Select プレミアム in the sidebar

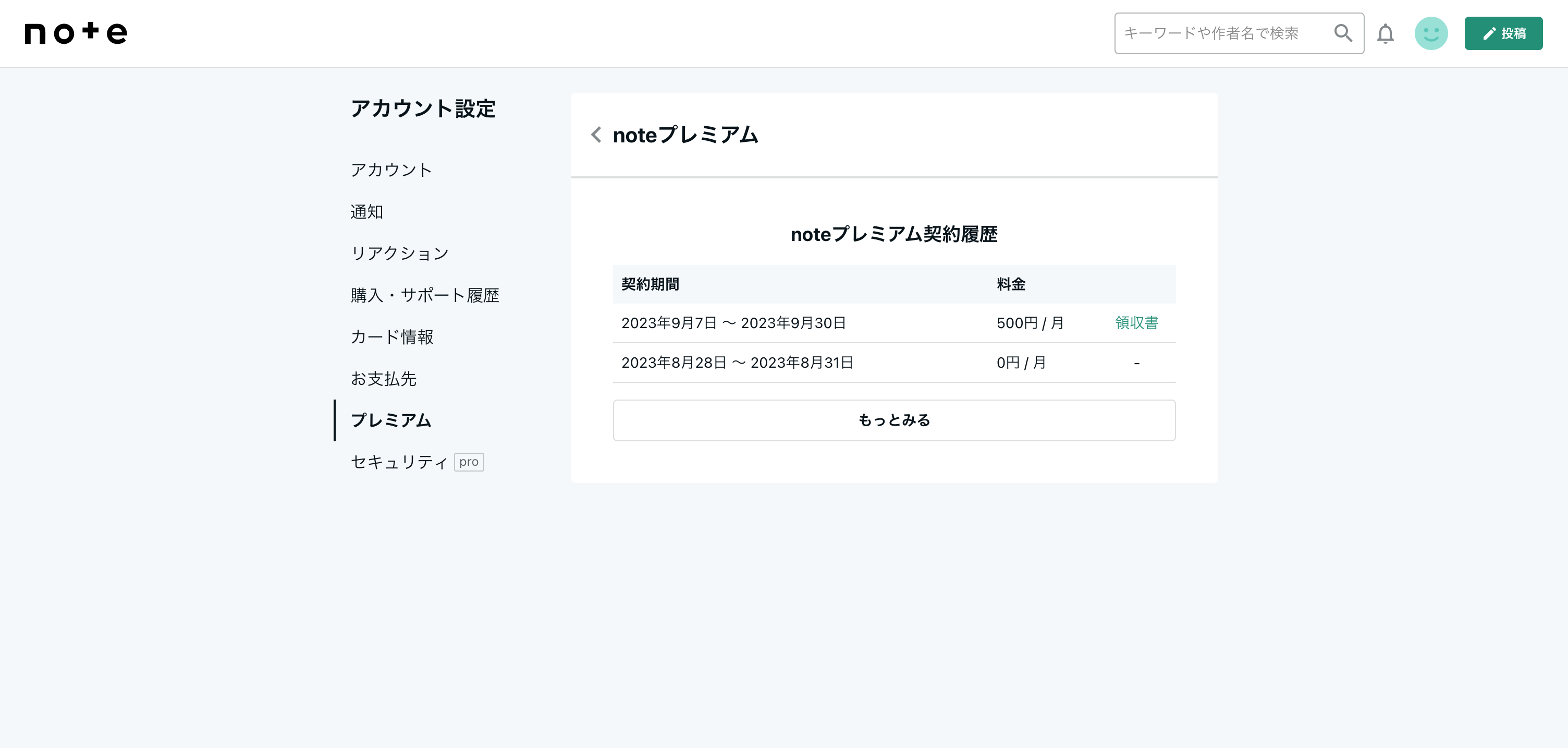pyautogui.click(x=391, y=420)
